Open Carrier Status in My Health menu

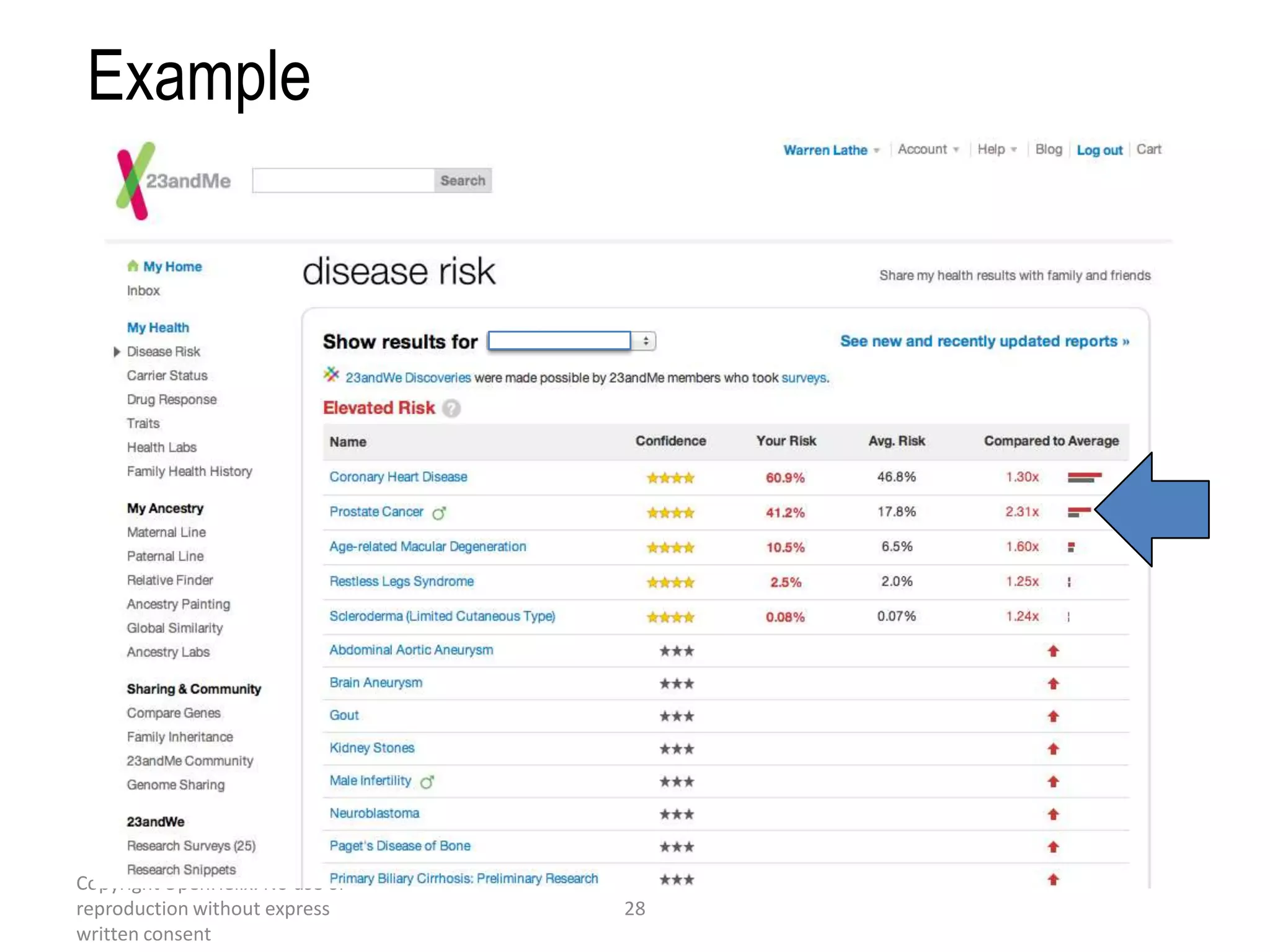pyautogui.click(x=167, y=376)
